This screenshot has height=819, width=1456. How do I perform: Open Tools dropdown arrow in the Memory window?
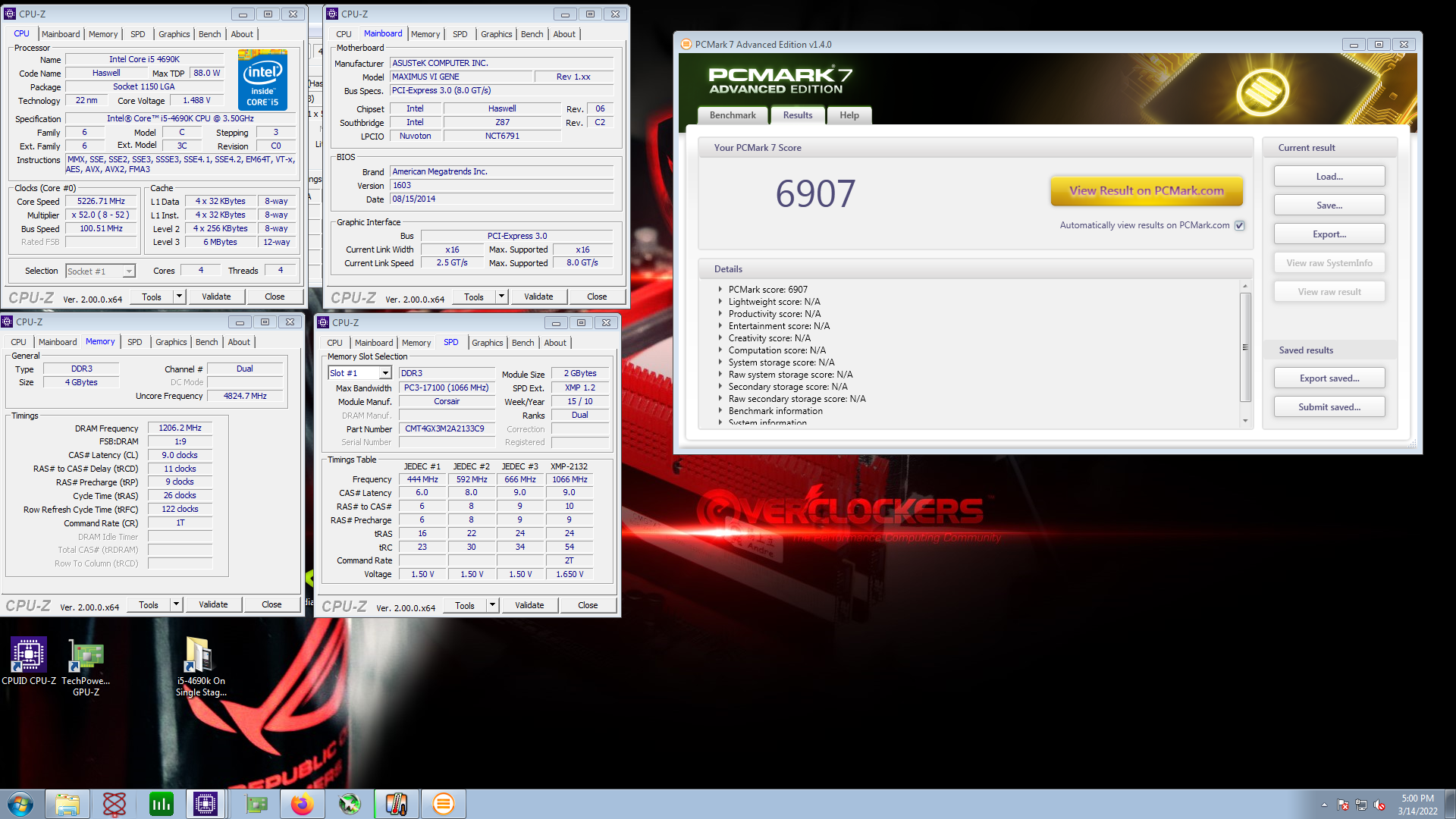click(x=177, y=604)
